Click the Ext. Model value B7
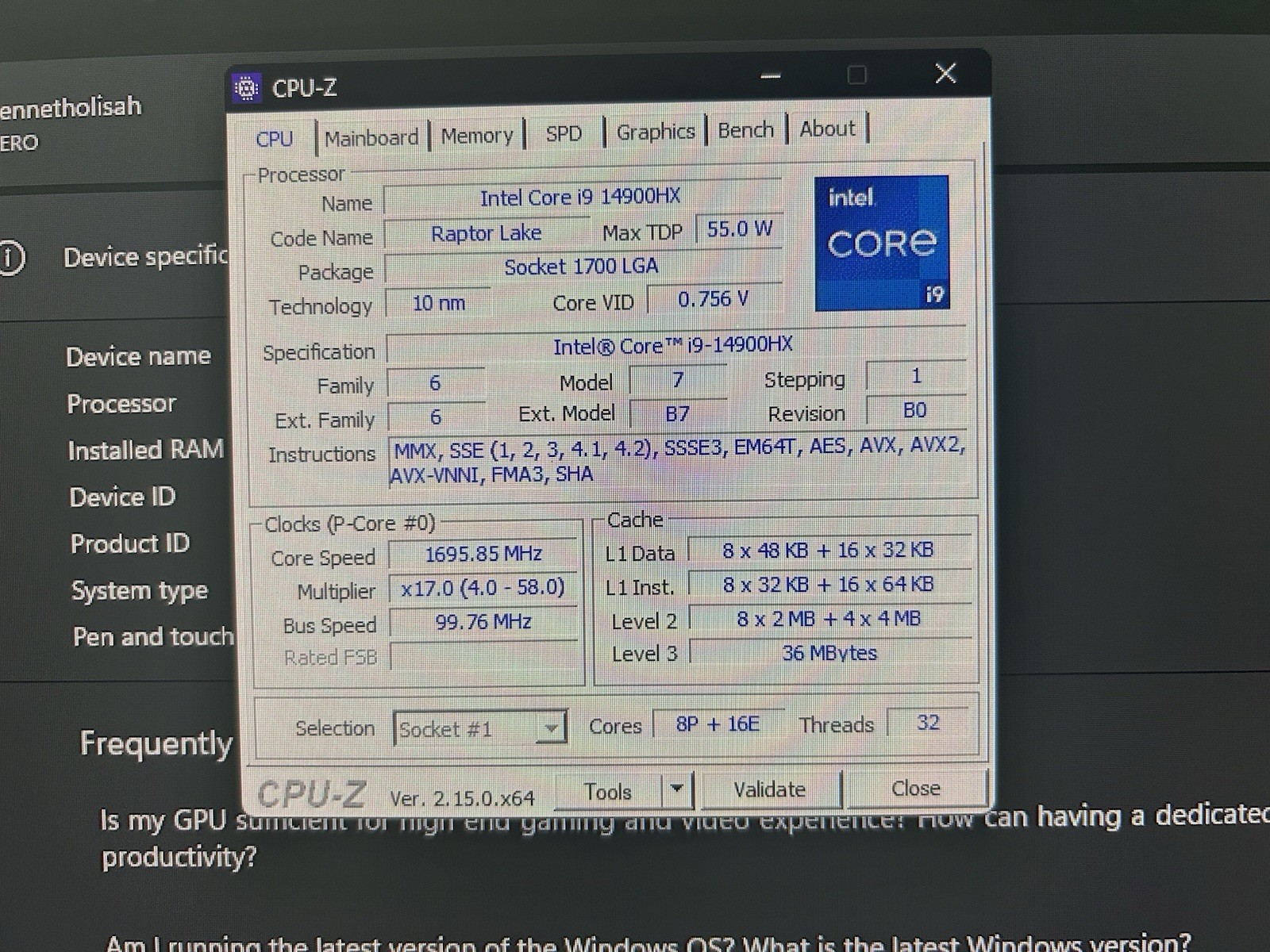This screenshot has width=1270, height=952. 677,414
